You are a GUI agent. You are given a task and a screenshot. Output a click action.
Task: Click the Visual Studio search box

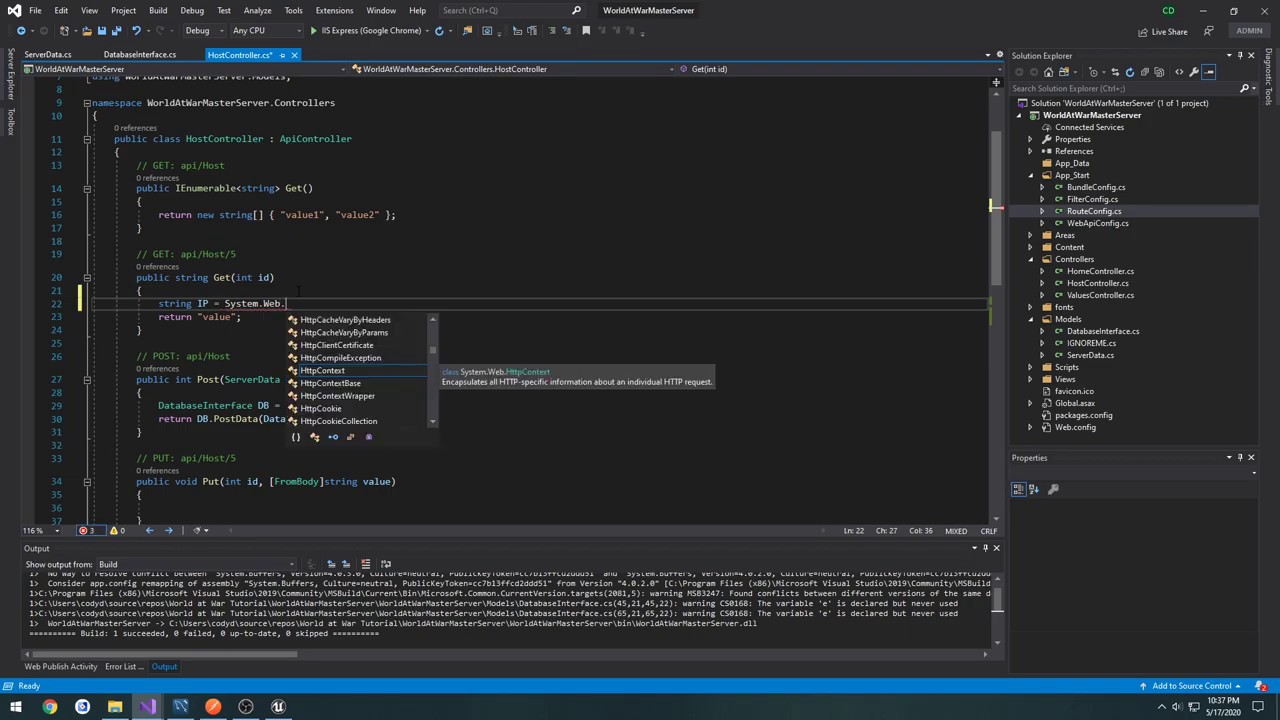click(x=510, y=10)
